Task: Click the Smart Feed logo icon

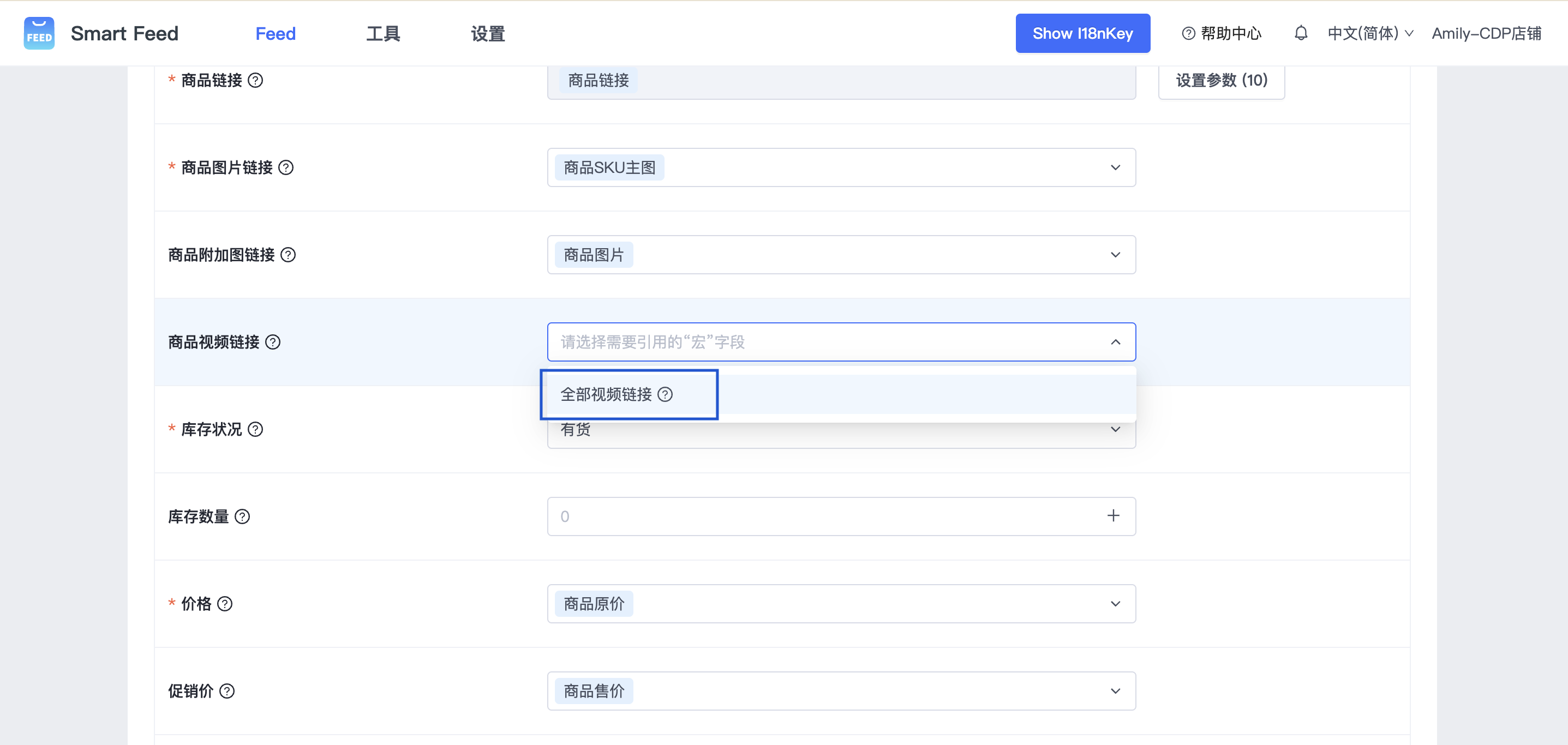Action: (39, 33)
